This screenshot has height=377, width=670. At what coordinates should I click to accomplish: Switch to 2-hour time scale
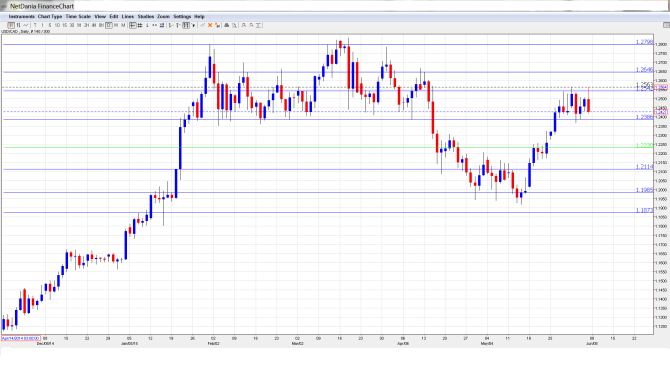pos(86,26)
